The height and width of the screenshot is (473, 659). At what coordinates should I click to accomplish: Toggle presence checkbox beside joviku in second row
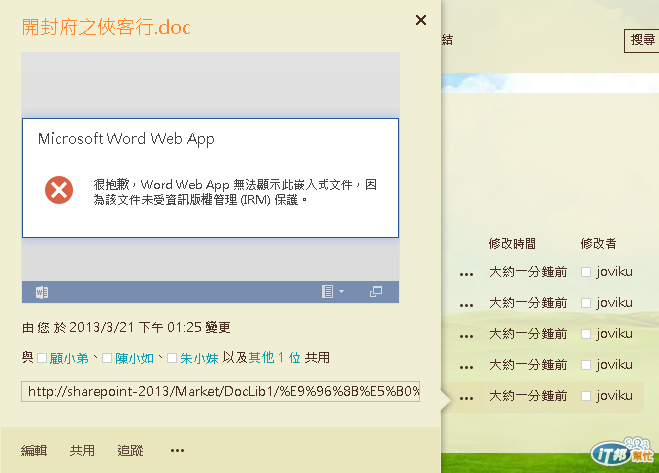[x=586, y=303]
